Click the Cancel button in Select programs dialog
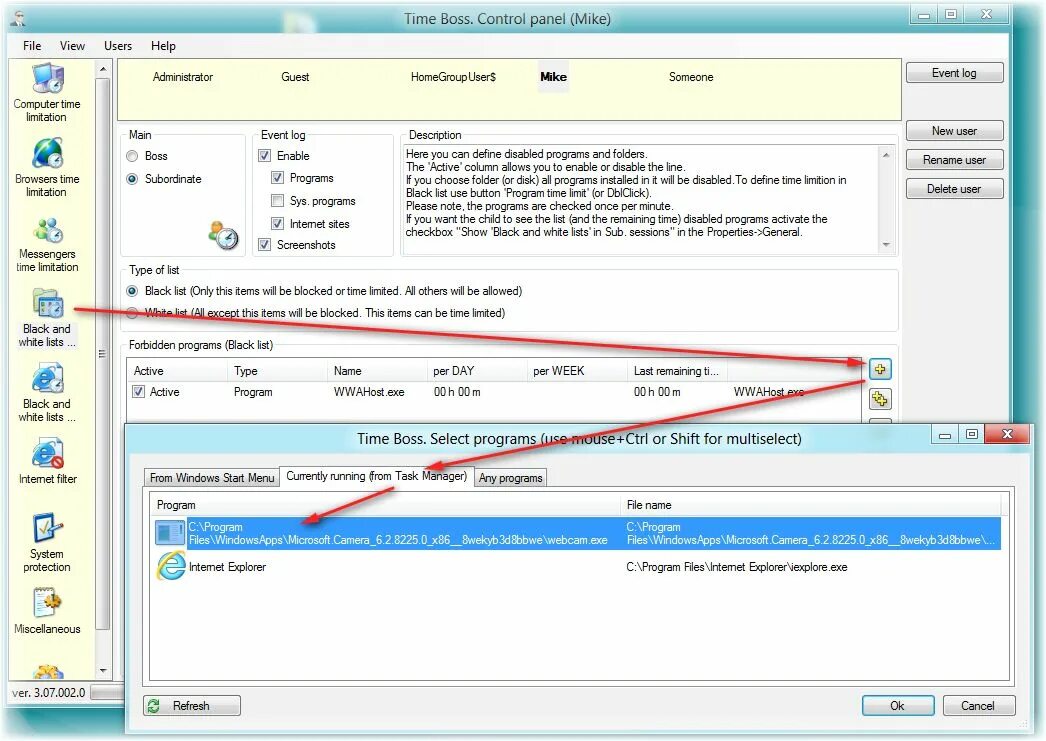 [979, 706]
